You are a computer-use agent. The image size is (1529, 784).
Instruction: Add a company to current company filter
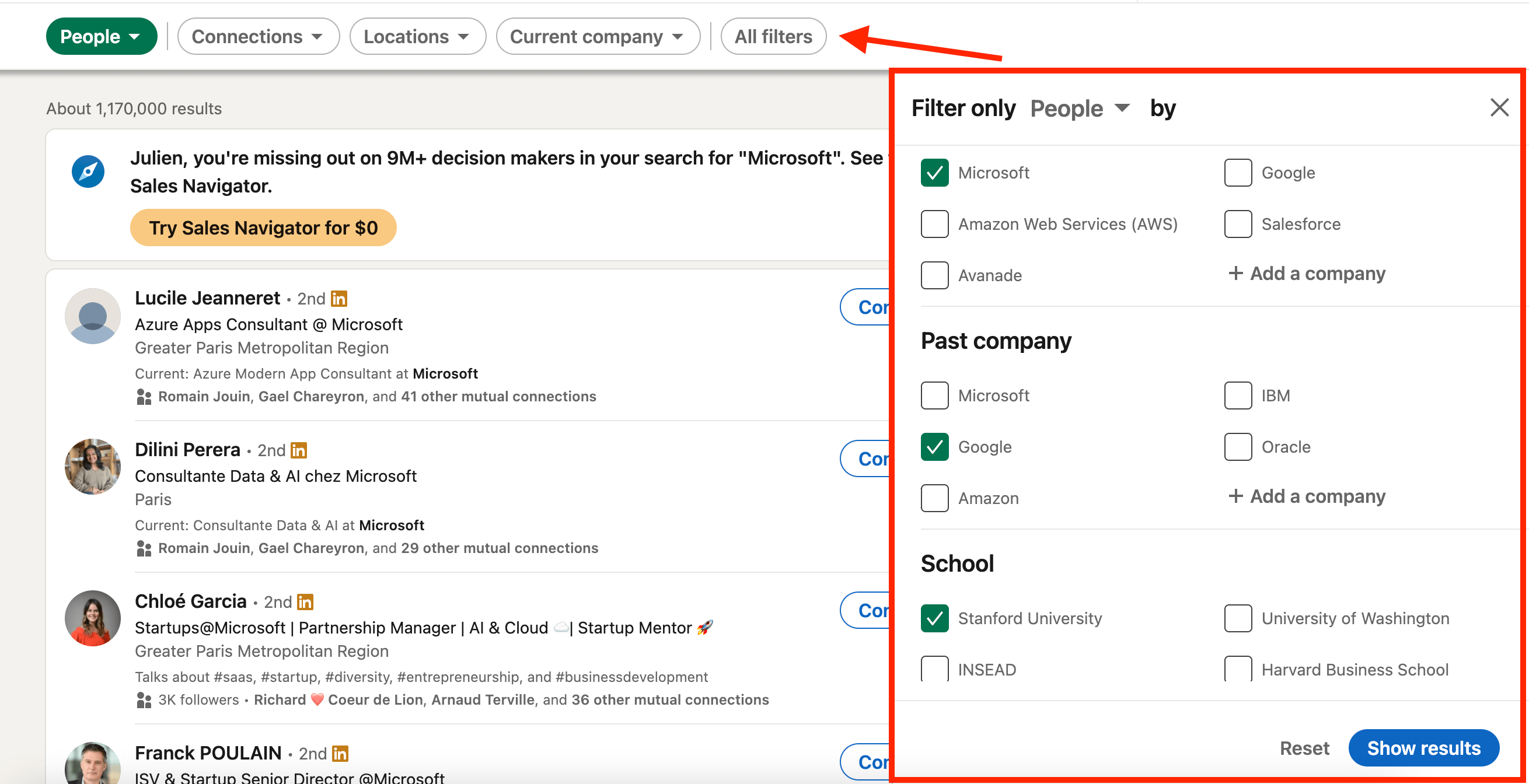[1306, 273]
